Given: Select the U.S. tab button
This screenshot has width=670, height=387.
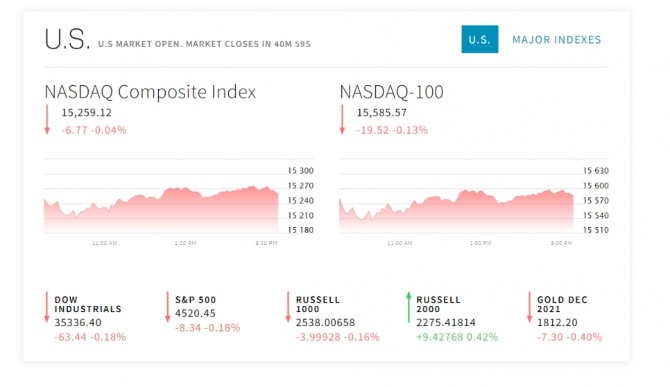Looking at the screenshot, I should tap(479, 39).
